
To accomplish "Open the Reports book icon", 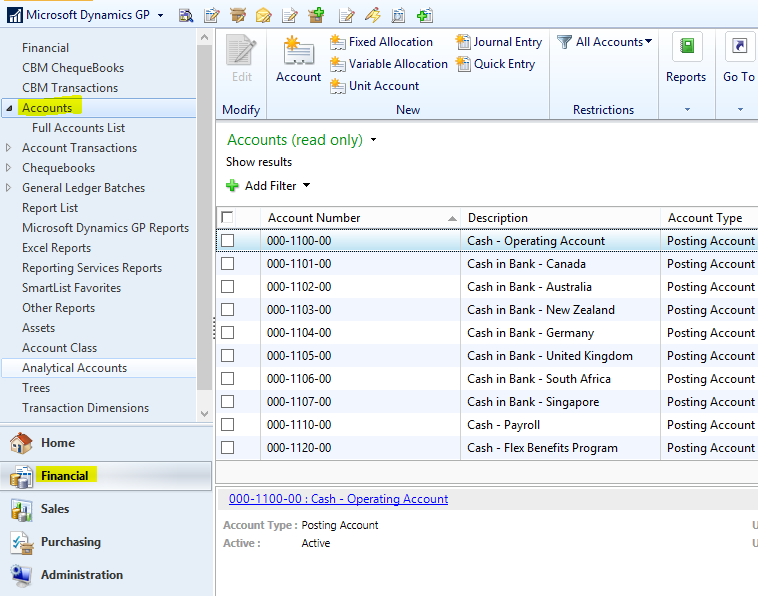I will pyautogui.click(x=687, y=46).
